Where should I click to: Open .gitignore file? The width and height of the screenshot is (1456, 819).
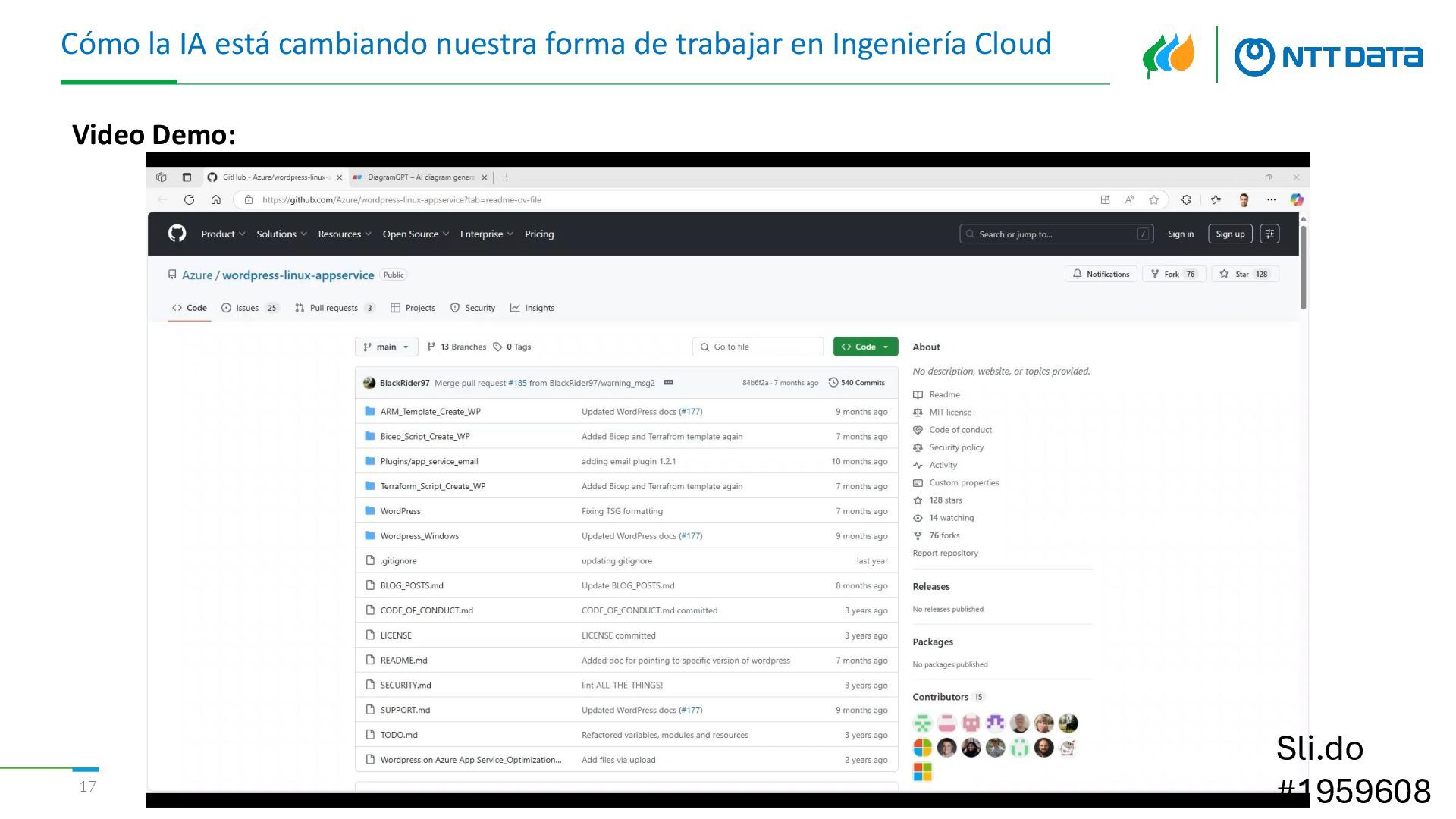point(398,561)
